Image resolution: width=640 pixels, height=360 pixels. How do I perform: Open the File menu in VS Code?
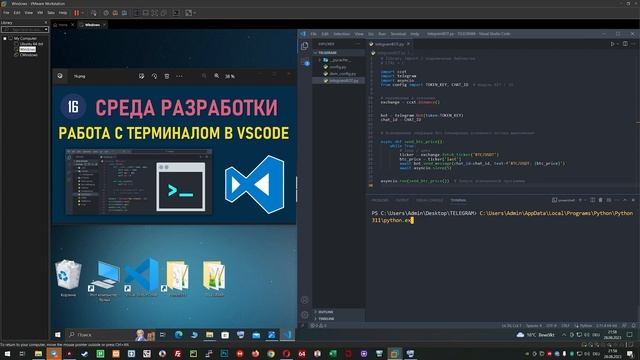(x=313, y=34)
